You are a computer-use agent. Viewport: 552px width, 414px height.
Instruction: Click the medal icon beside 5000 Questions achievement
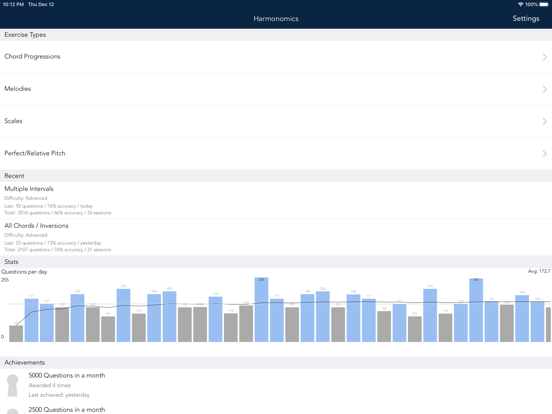[x=13, y=385]
